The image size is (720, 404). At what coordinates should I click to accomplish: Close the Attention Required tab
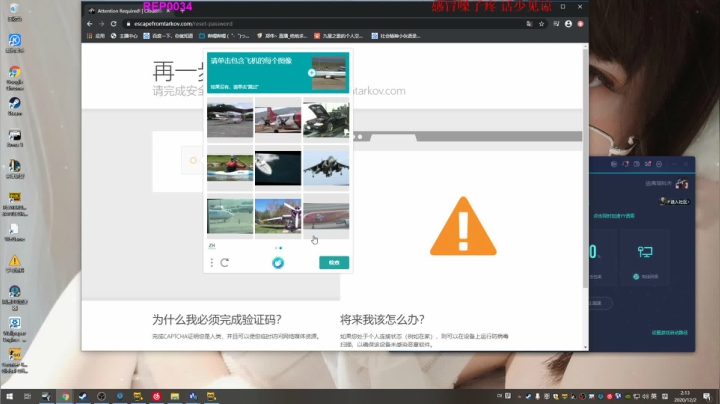point(168,11)
